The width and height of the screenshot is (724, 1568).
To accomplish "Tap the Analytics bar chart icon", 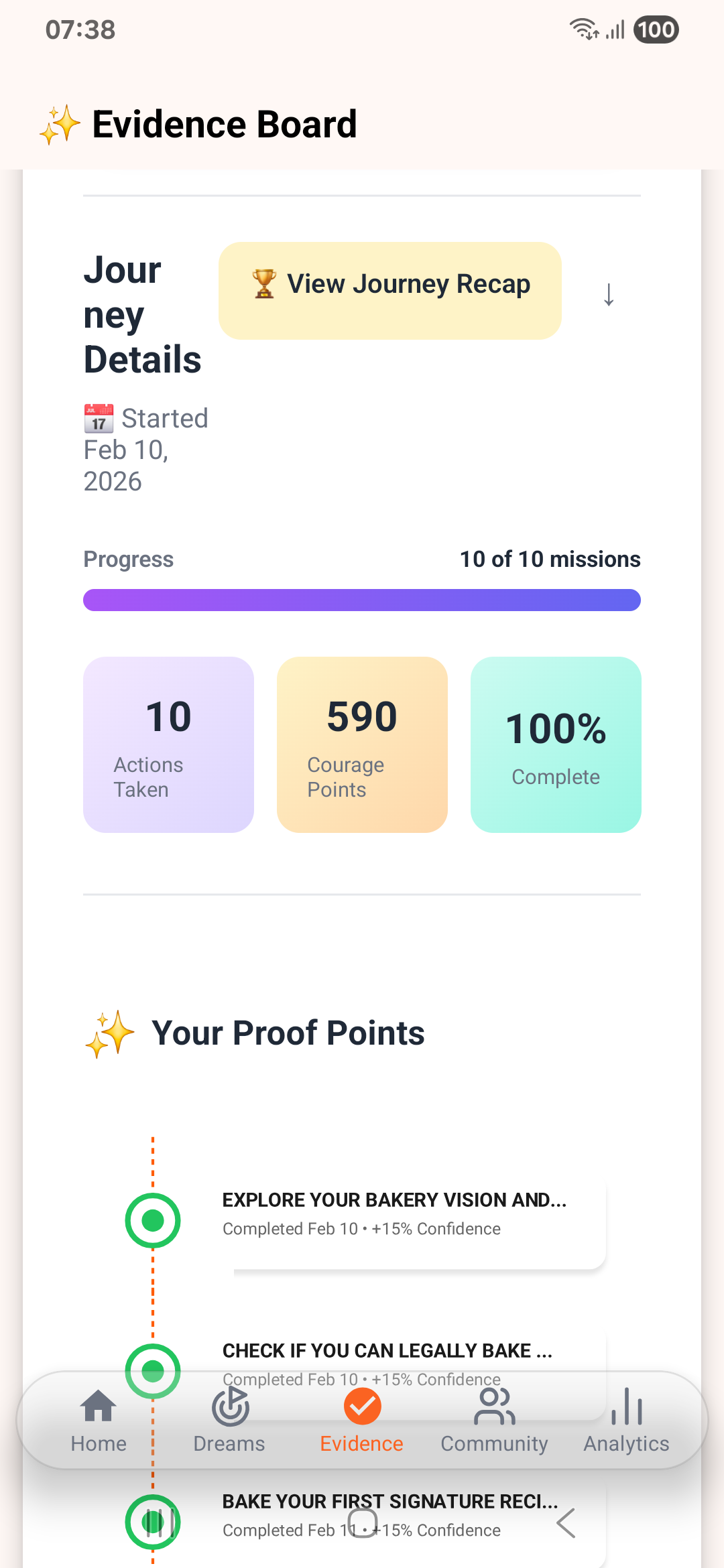I will [627, 1406].
